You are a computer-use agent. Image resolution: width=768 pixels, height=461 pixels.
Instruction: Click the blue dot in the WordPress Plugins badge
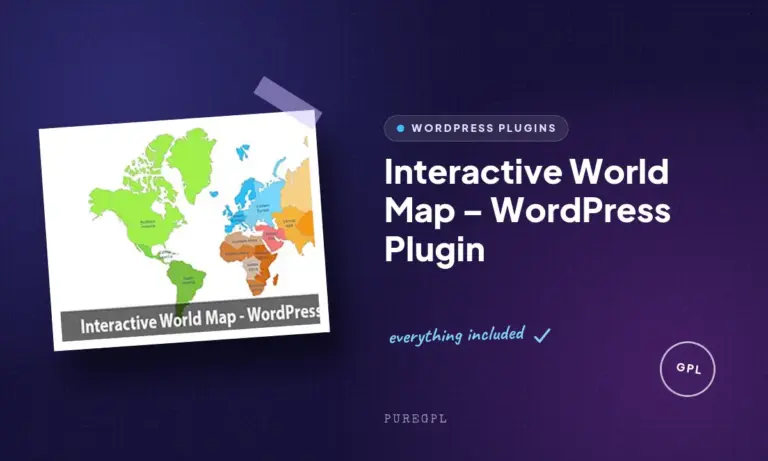[x=400, y=128]
